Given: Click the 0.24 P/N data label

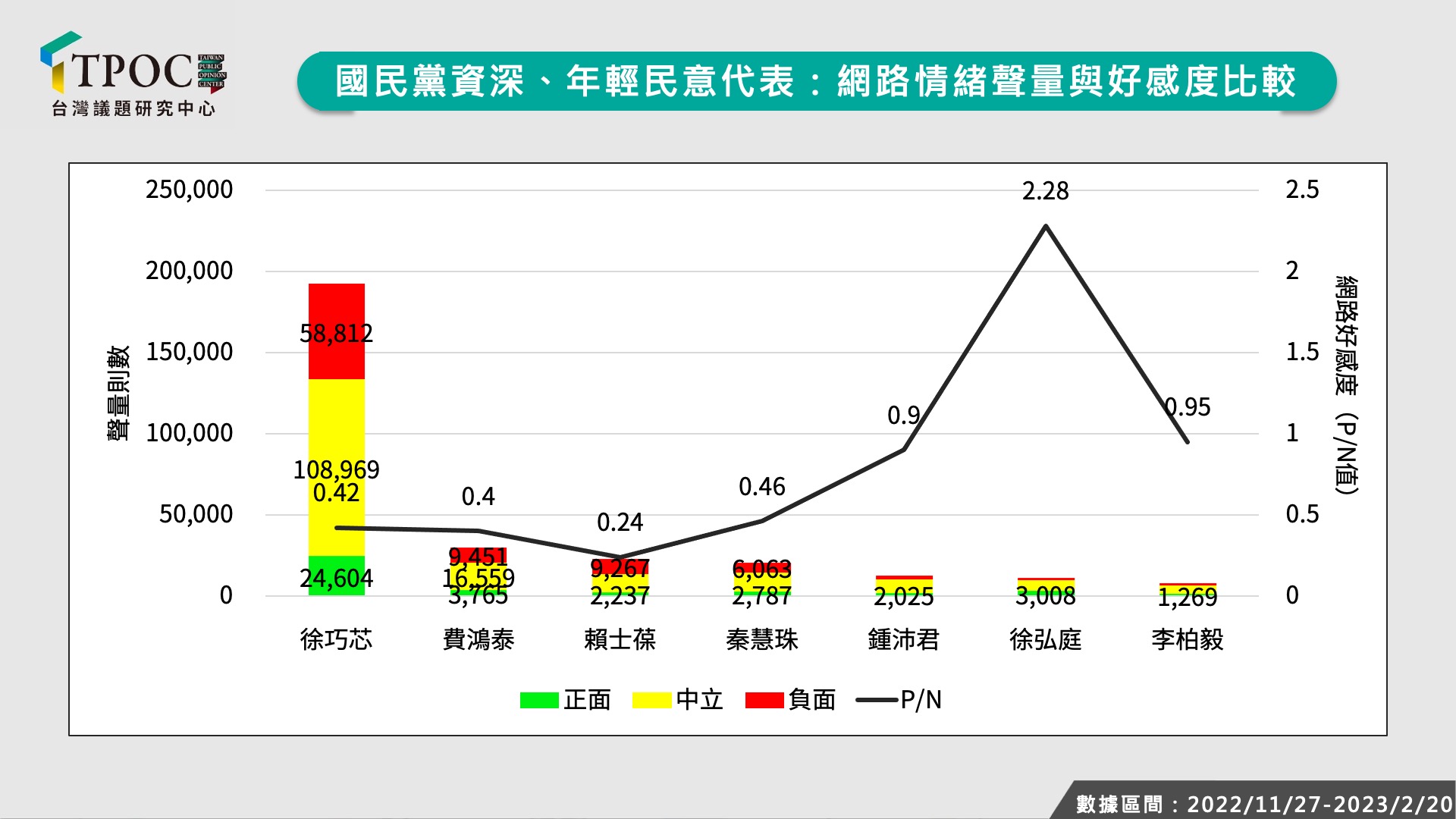Looking at the screenshot, I should pyautogui.click(x=620, y=522).
